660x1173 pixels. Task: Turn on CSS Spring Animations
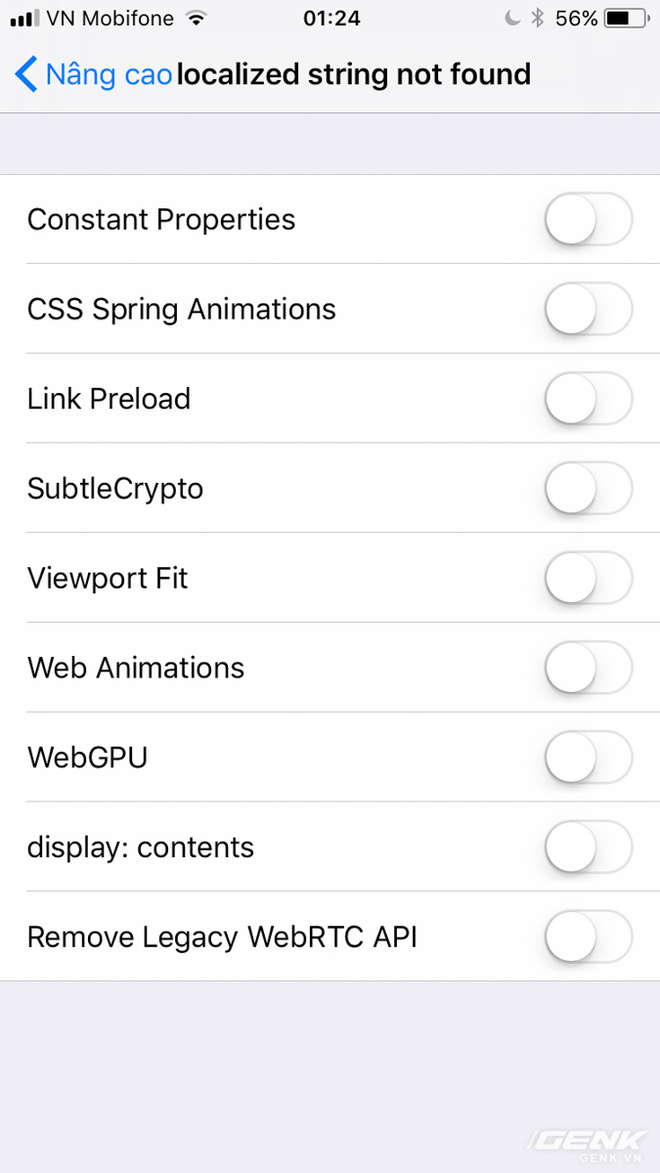pyautogui.click(x=588, y=309)
